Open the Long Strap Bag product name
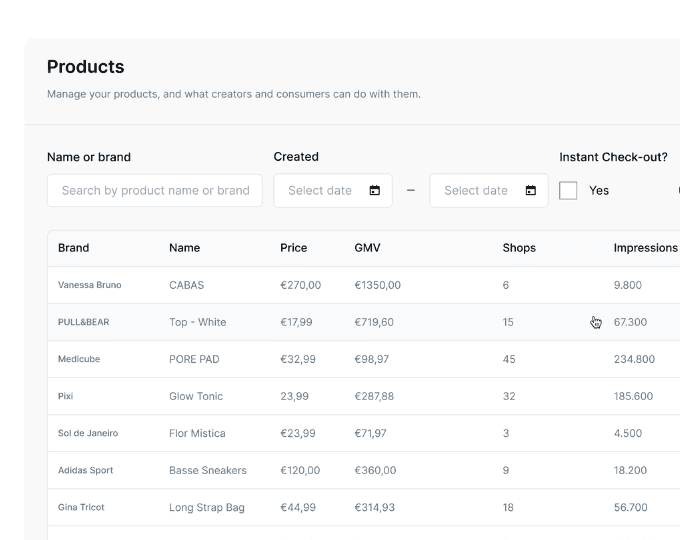Image resolution: width=680 pixels, height=540 pixels. tap(207, 507)
